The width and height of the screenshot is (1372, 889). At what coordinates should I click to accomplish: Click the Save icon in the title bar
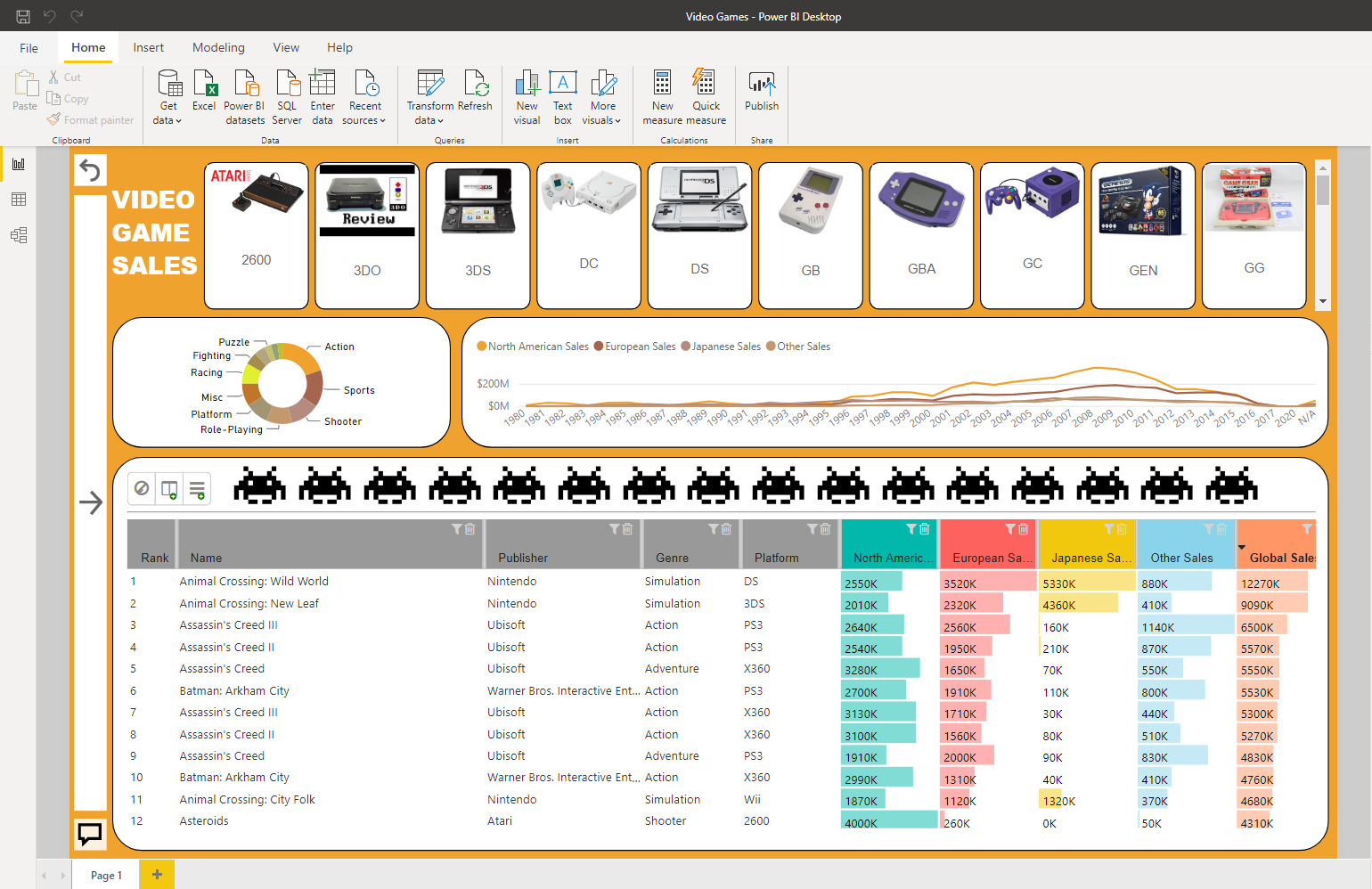(23, 16)
